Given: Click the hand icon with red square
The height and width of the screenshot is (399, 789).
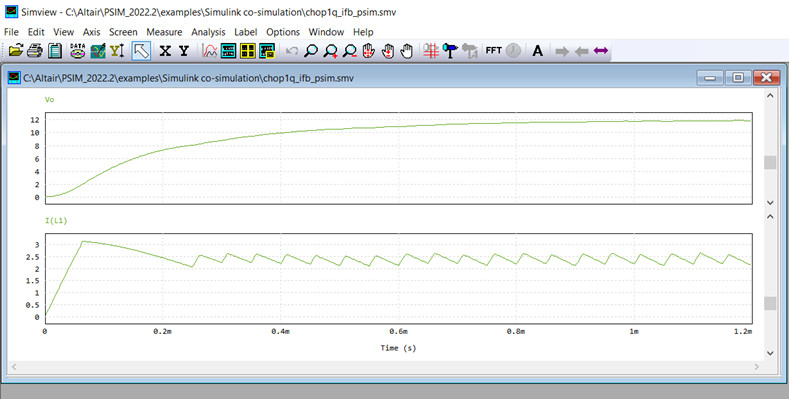Looking at the screenshot, I should (x=388, y=51).
